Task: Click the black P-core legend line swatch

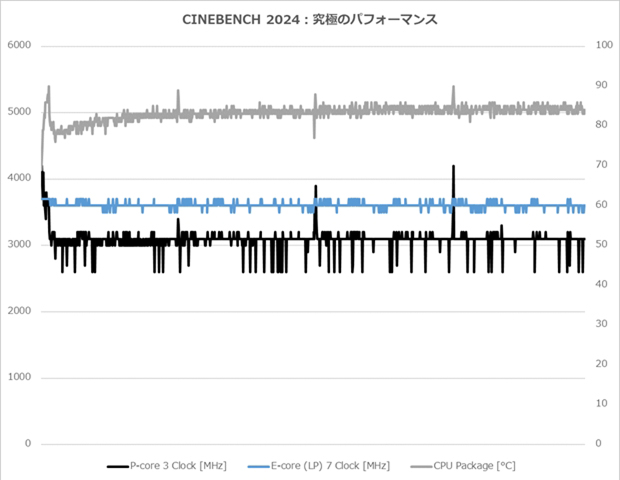Action: point(117,467)
